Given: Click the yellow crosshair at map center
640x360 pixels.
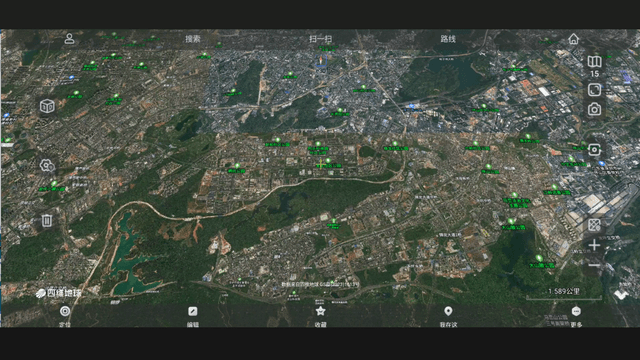Looking at the screenshot, I should 321,164.
